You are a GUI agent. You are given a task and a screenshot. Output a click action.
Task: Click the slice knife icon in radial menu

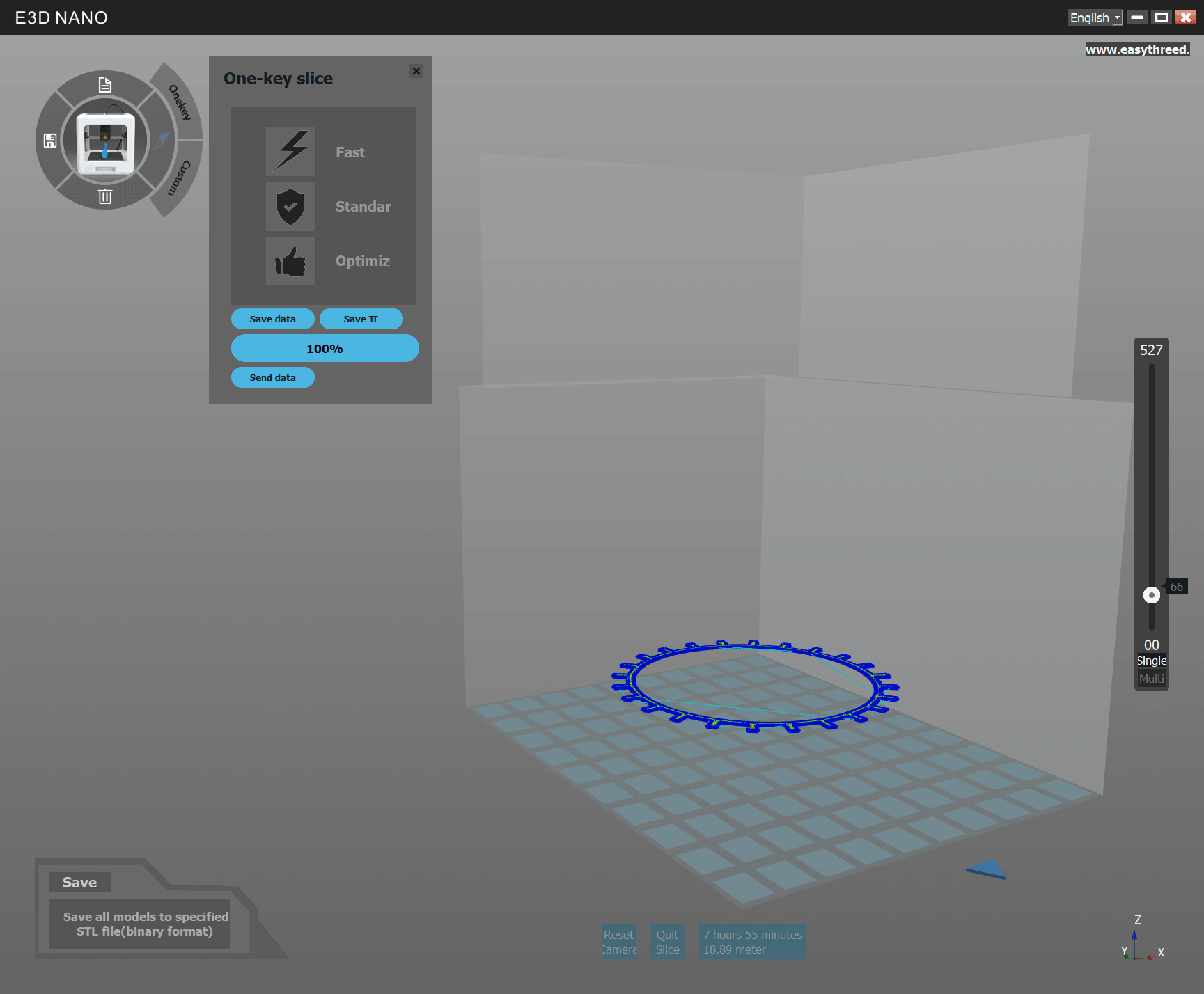162,140
